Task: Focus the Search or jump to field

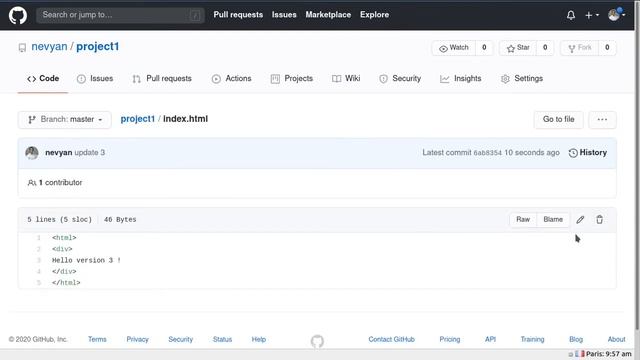Action: click(x=120, y=15)
